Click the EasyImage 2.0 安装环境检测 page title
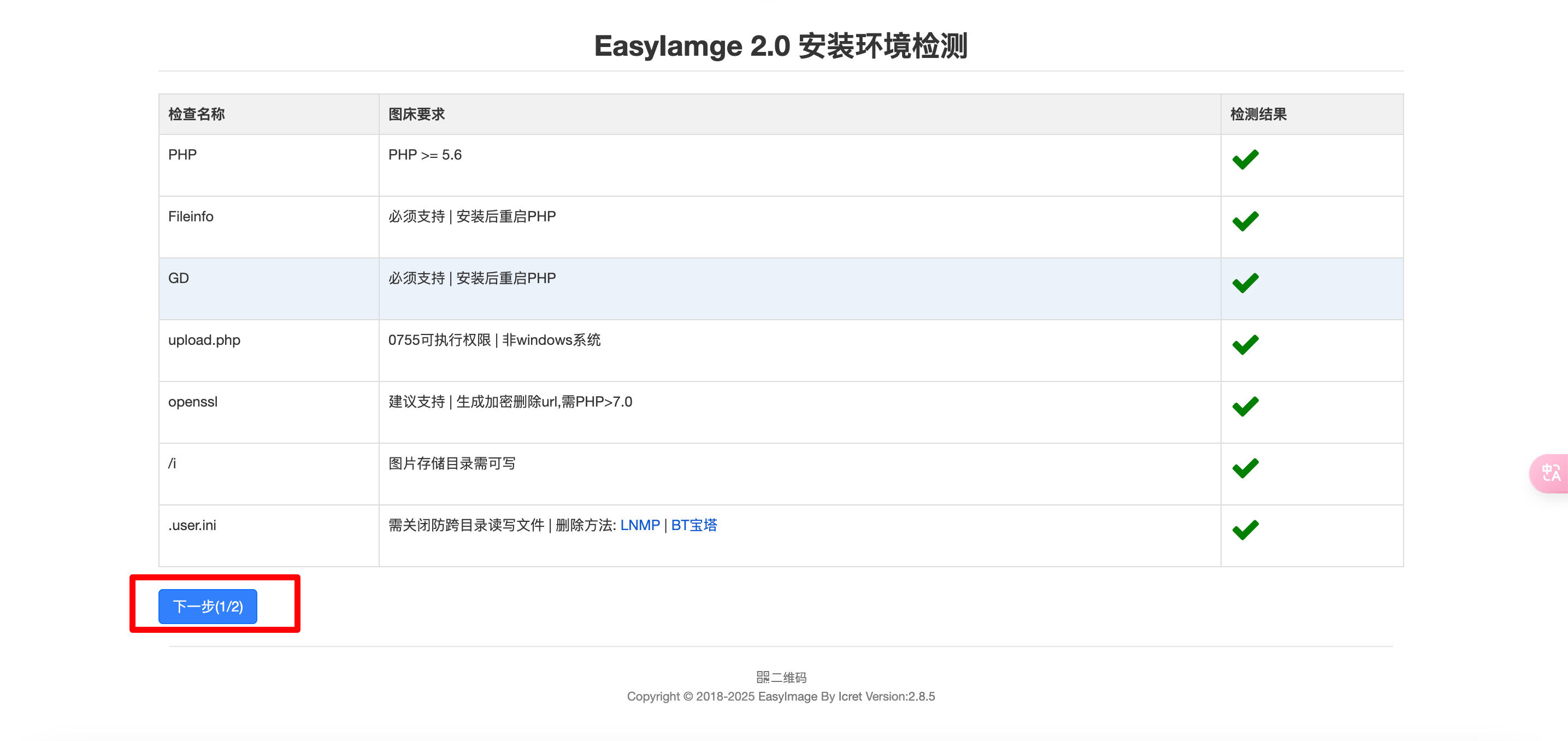Screen dimensions: 1568x741 pos(780,46)
